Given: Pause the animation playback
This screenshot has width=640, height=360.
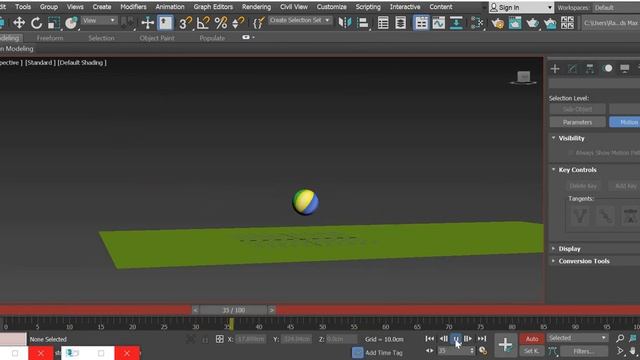Looking at the screenshot, I should [x=456, y=339].
